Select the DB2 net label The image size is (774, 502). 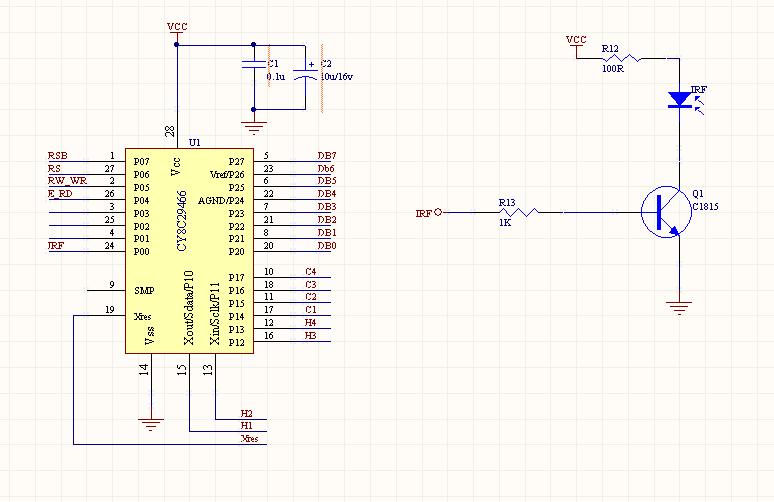[x=327, y=220]
